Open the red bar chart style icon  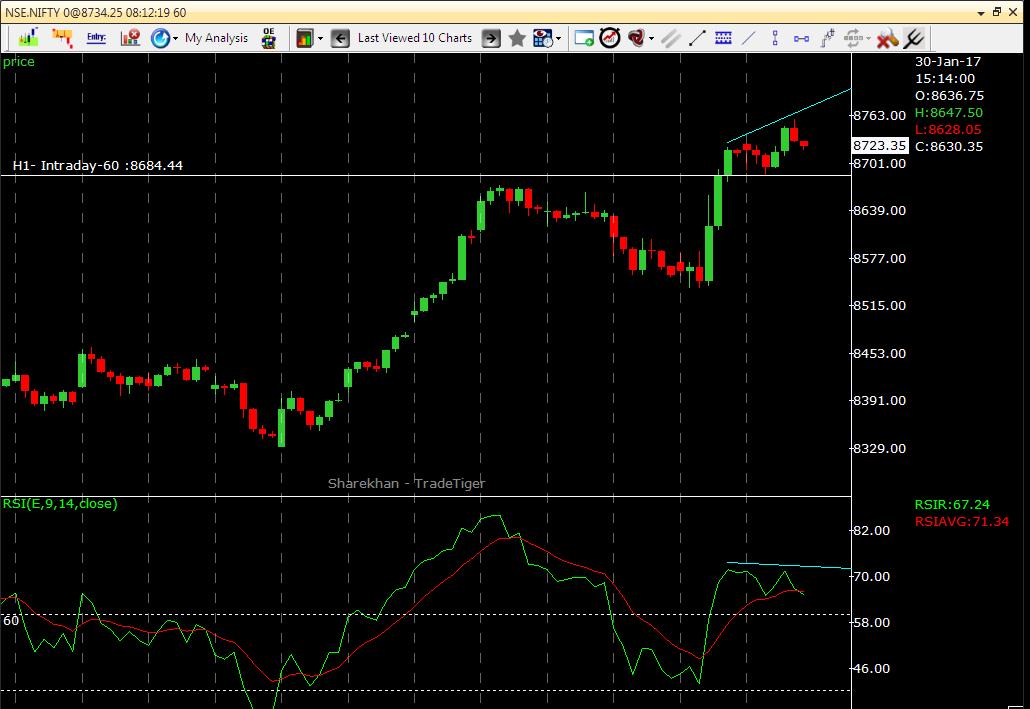[62, 38]
